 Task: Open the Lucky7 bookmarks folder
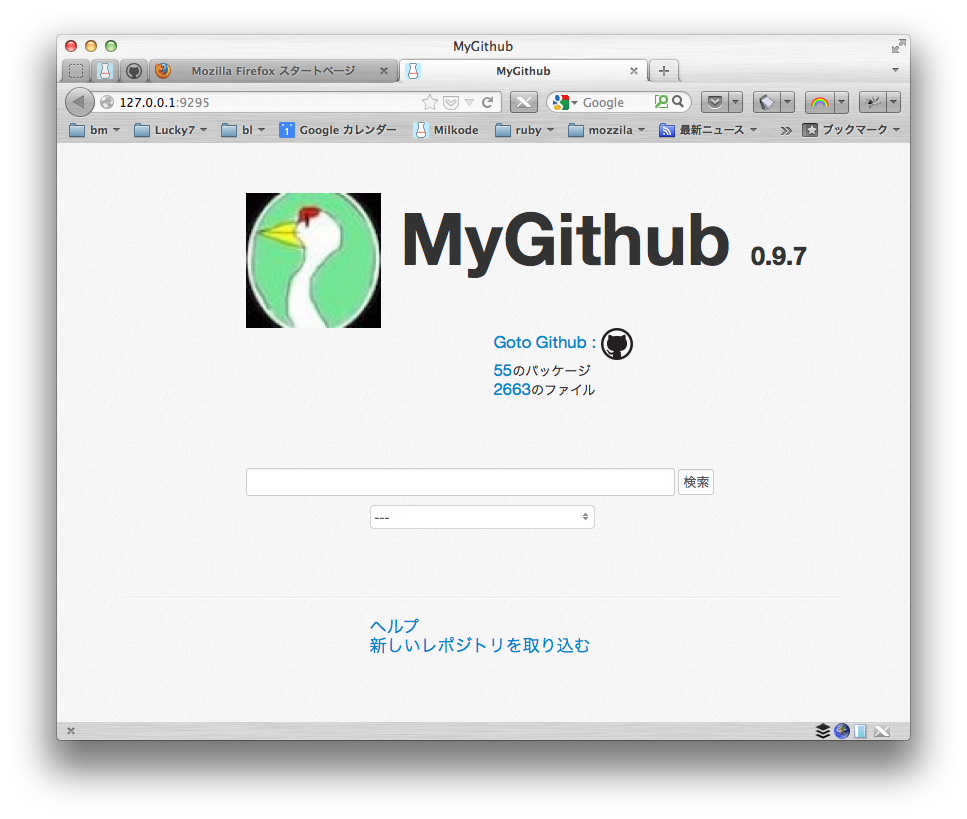coord(170,130)
